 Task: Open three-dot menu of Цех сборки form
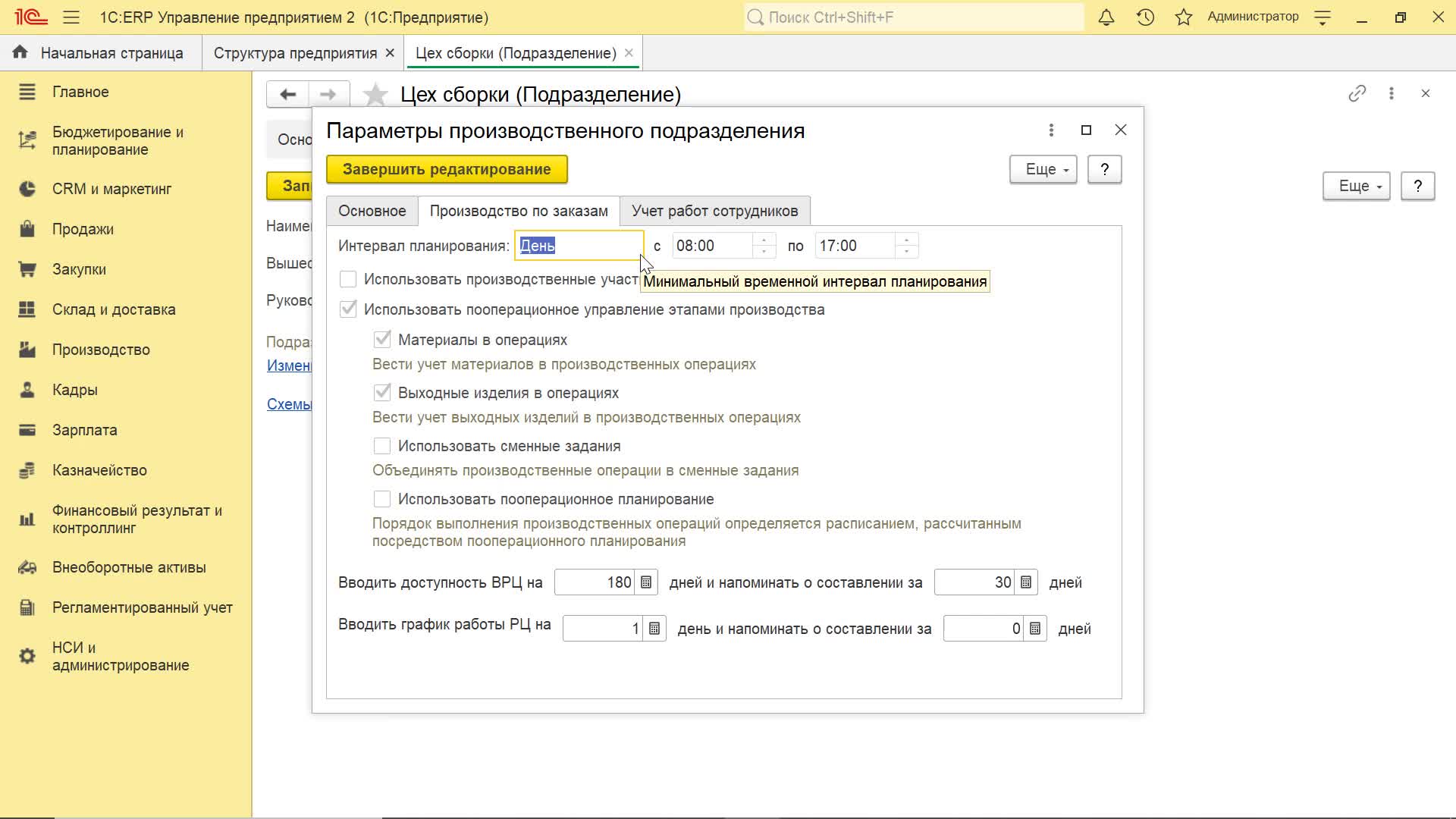[1392, 93]
